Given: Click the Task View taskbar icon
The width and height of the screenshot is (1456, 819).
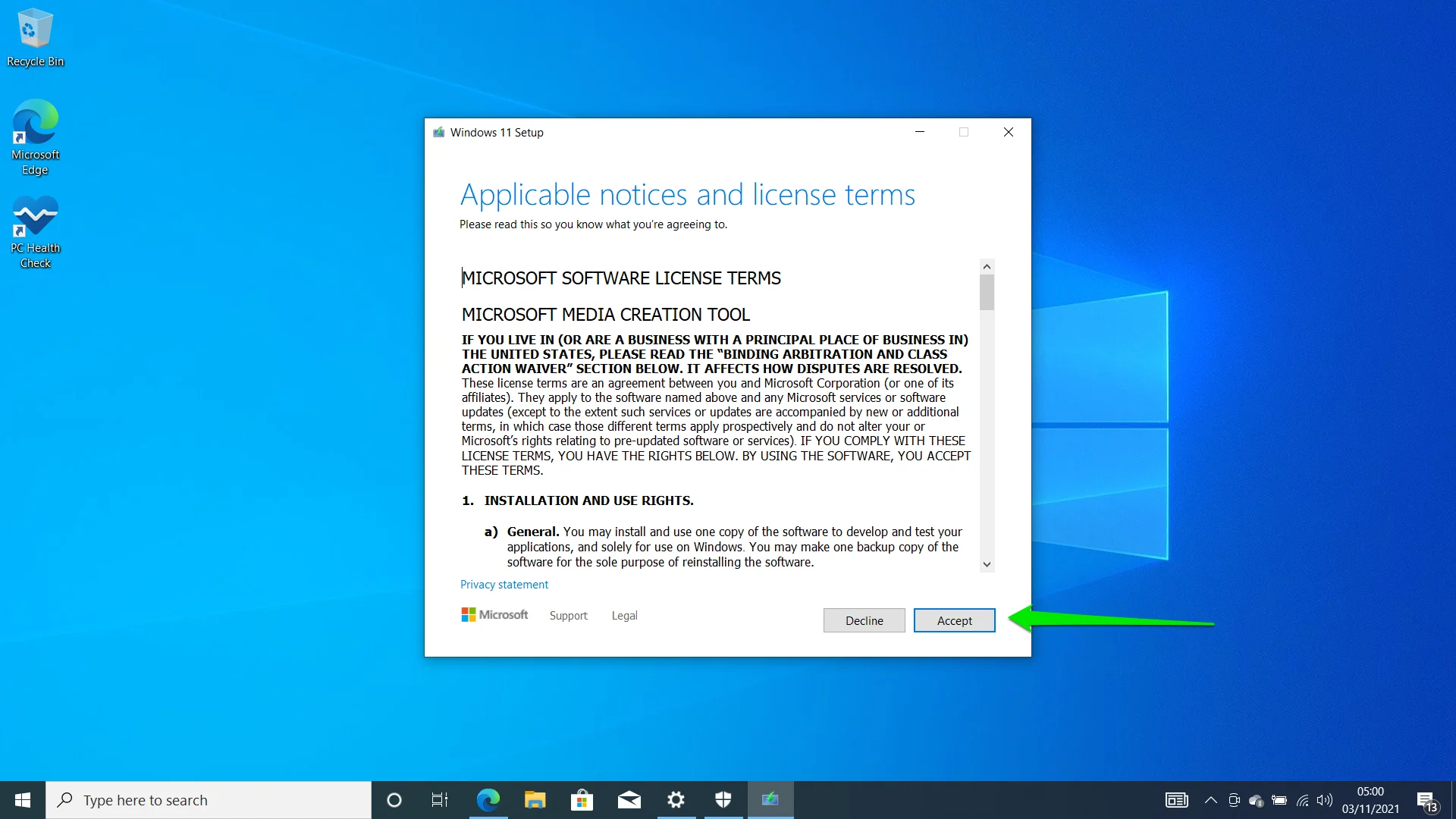Looking at the screenshot, I should pyautogui.click(x=441, y=799).
